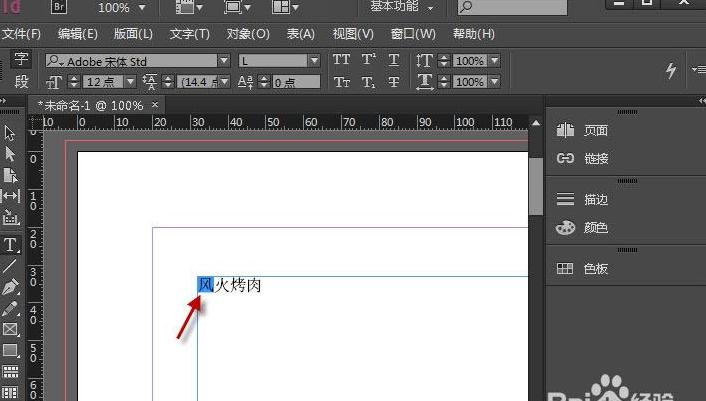Open the 版面(L) menu
The image size is (706, 401).
[x=133, y=34]
